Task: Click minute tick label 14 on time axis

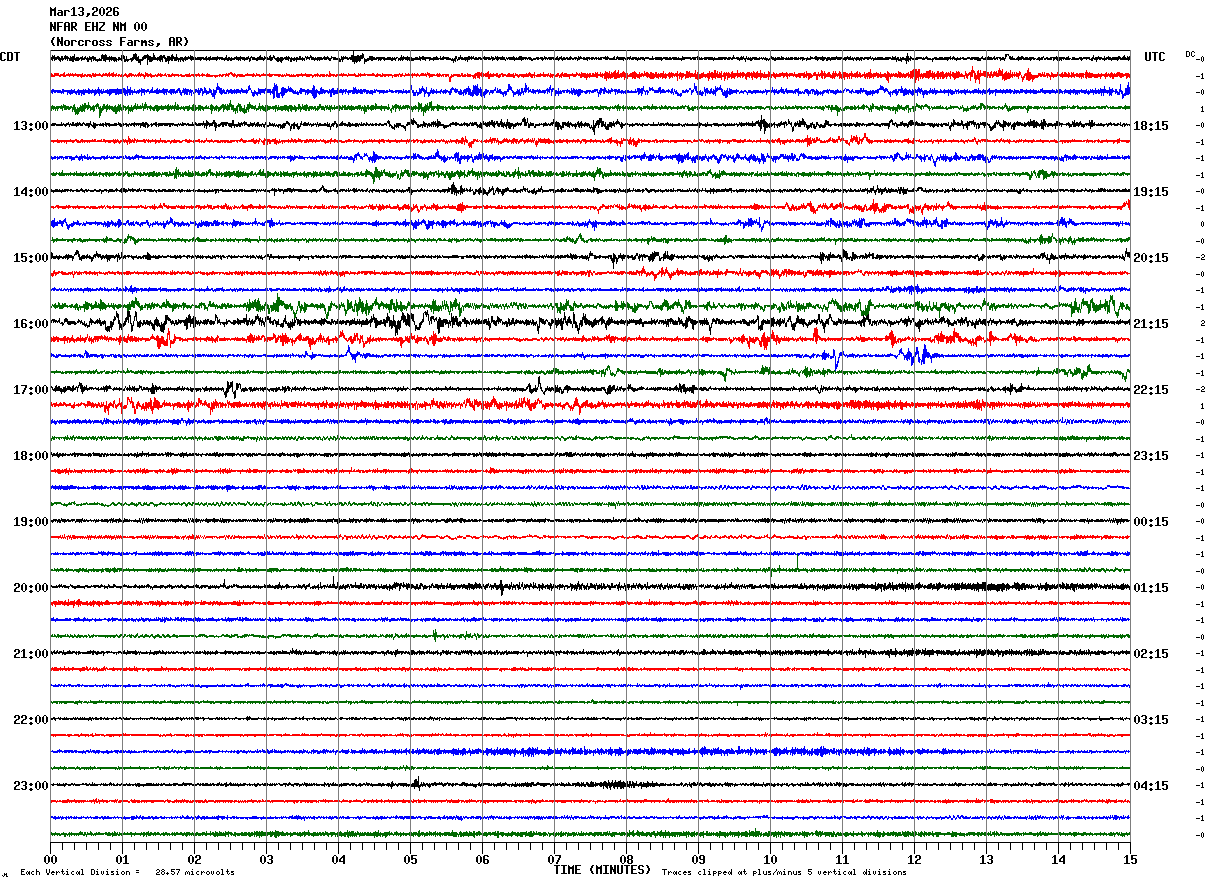Action: 1058,859
